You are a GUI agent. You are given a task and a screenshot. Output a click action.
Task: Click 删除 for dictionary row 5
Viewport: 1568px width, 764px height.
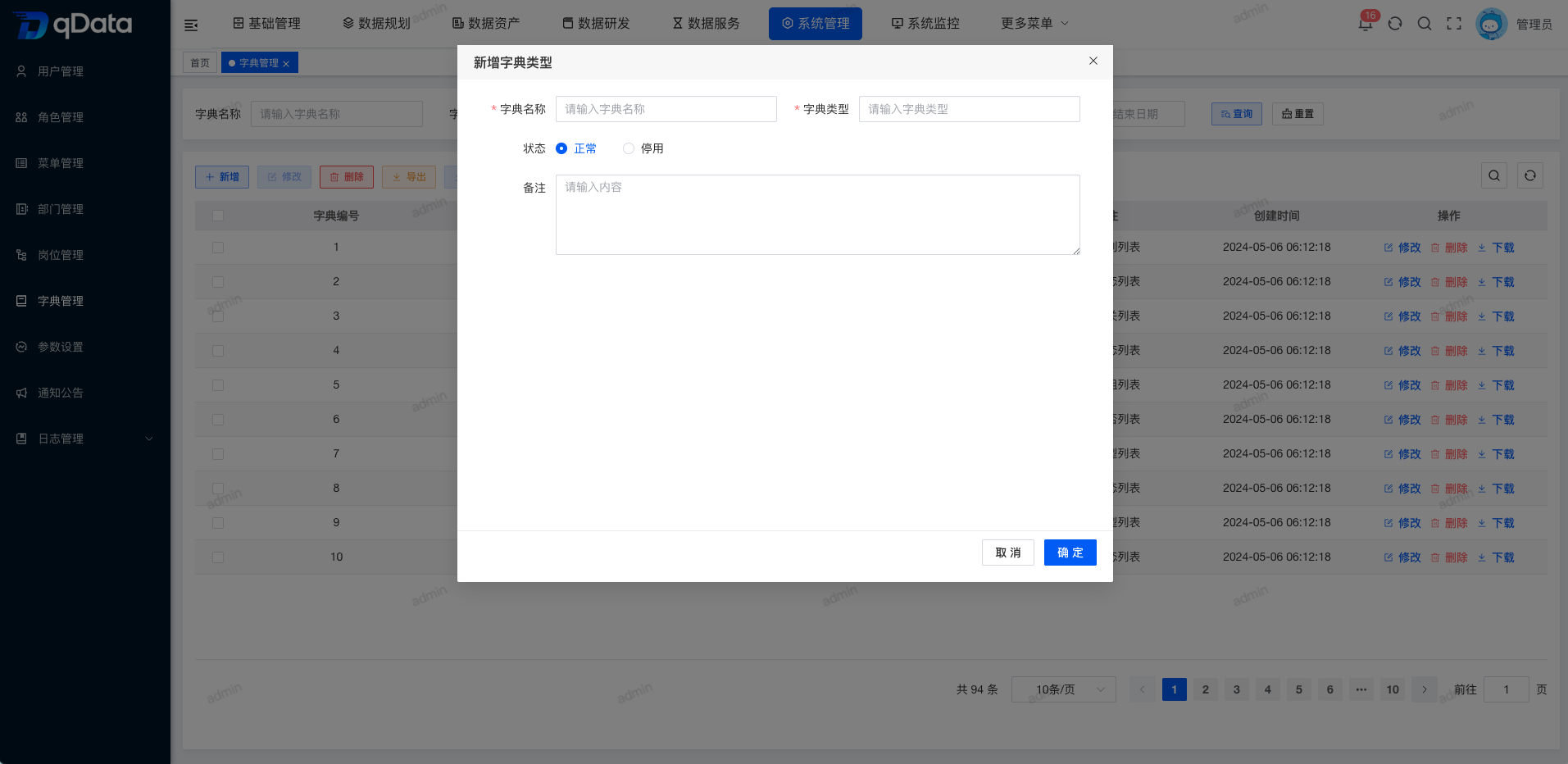pos(1449,385)
